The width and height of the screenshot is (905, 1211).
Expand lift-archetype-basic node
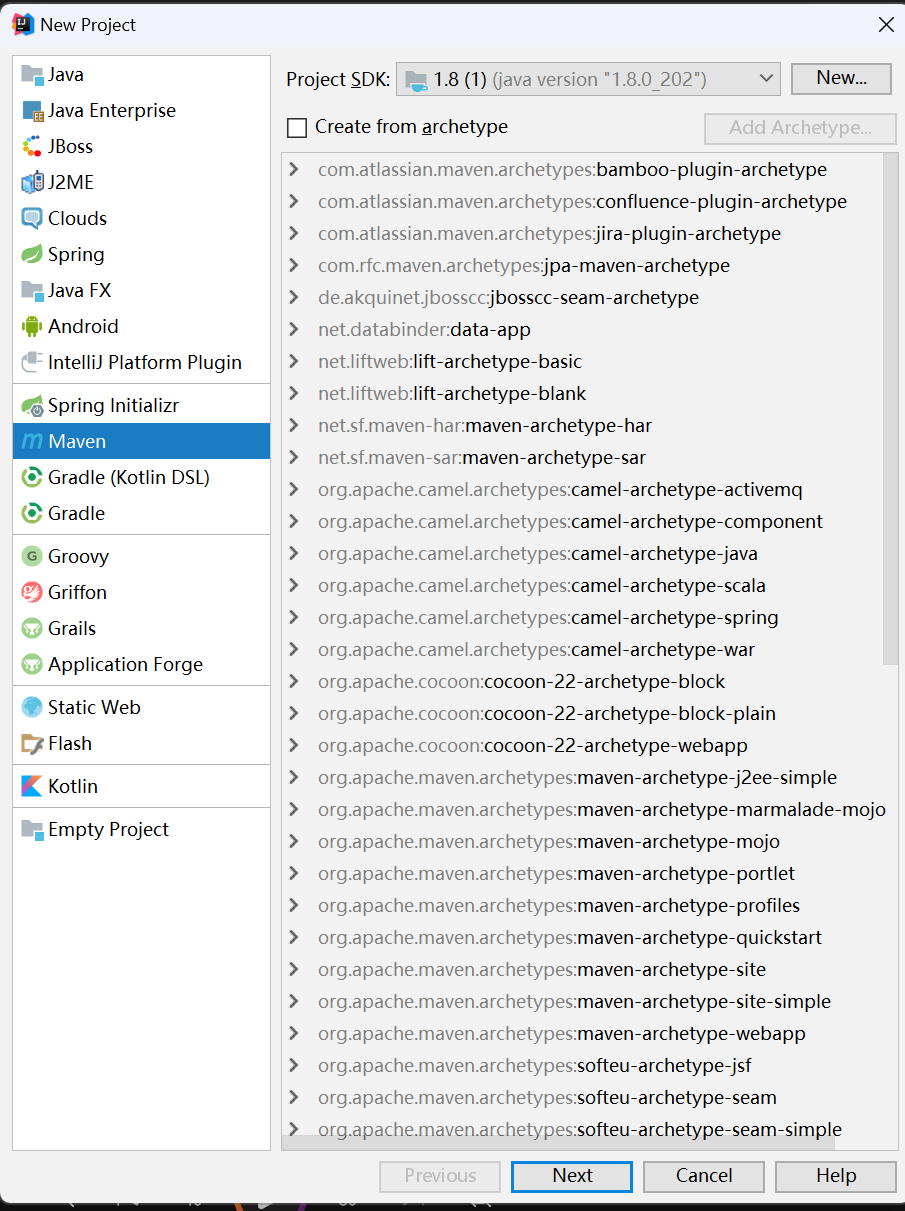293,362
